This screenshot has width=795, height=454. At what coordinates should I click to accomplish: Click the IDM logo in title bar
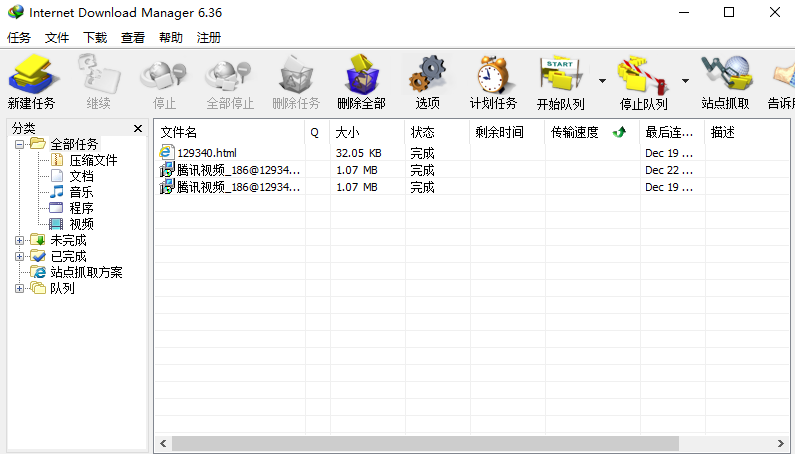(16, 12)
